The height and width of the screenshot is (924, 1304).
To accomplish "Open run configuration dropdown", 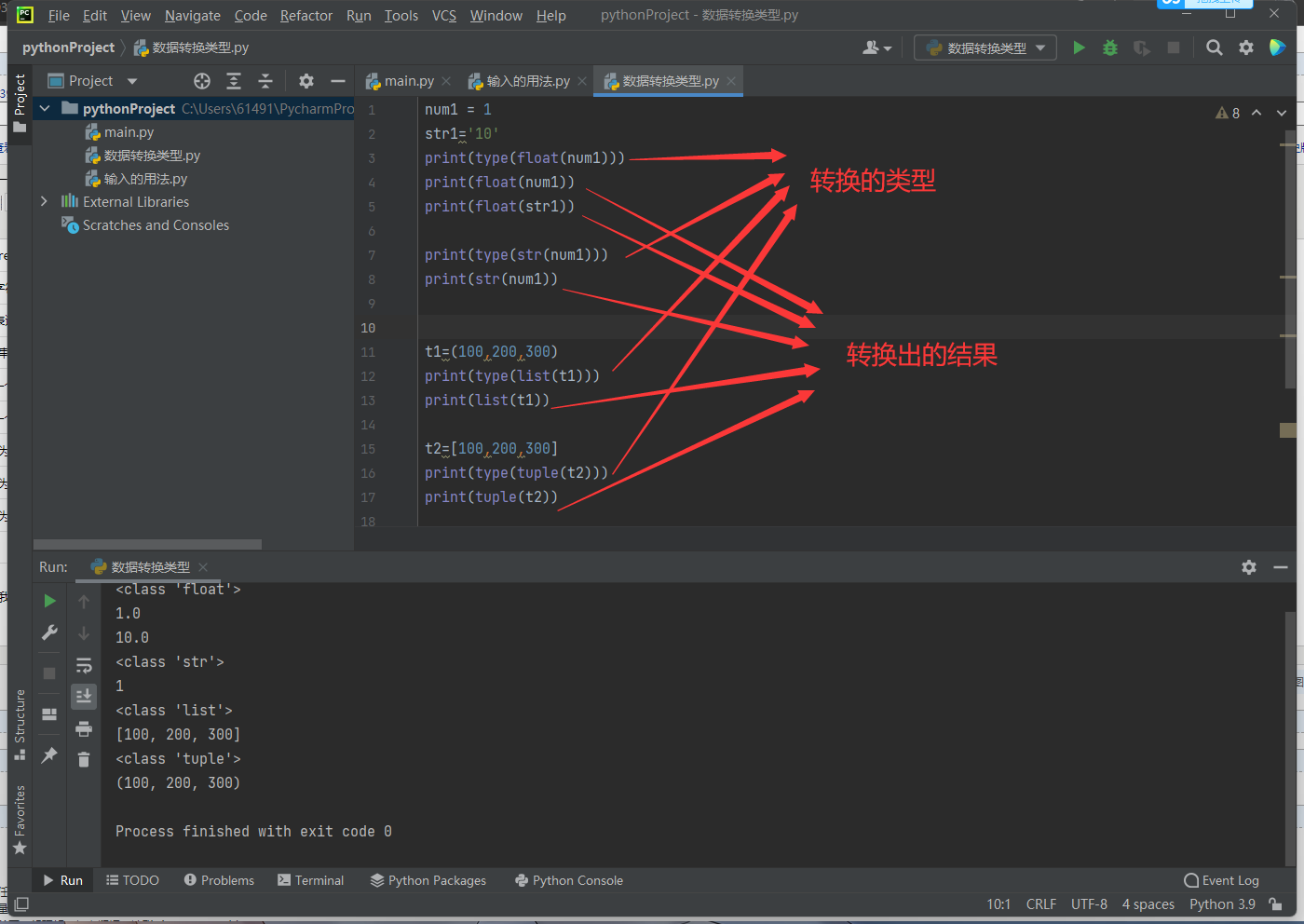I will 985,48.
